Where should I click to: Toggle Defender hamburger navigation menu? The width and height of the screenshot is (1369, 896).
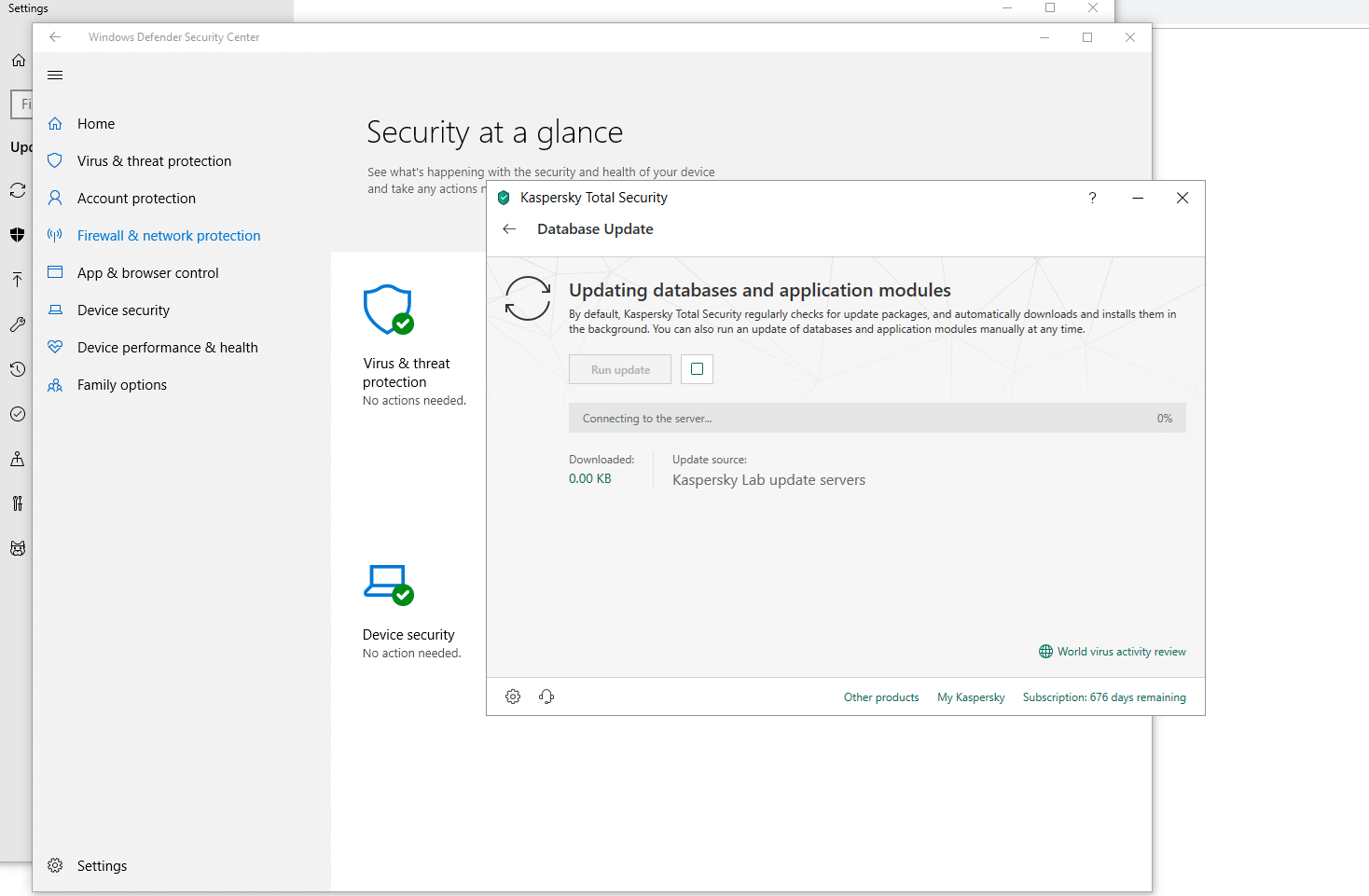(x=55, y=76)
